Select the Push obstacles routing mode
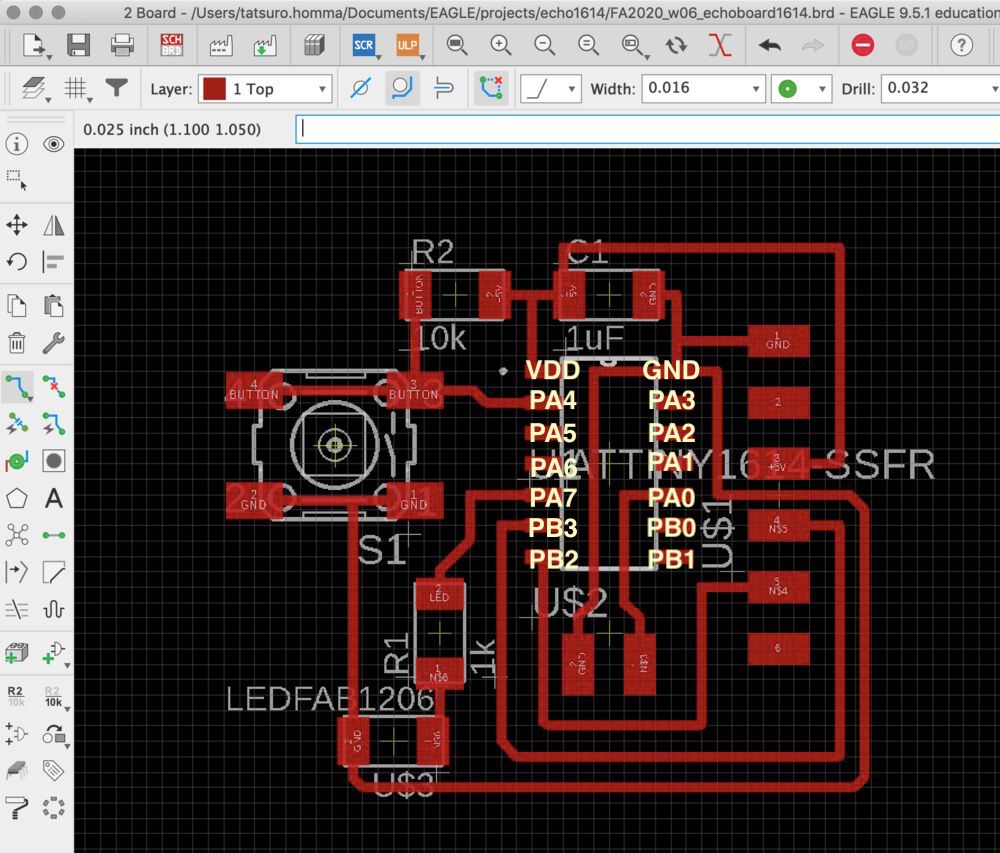The image size is (1000, 853). pos(444,89)
